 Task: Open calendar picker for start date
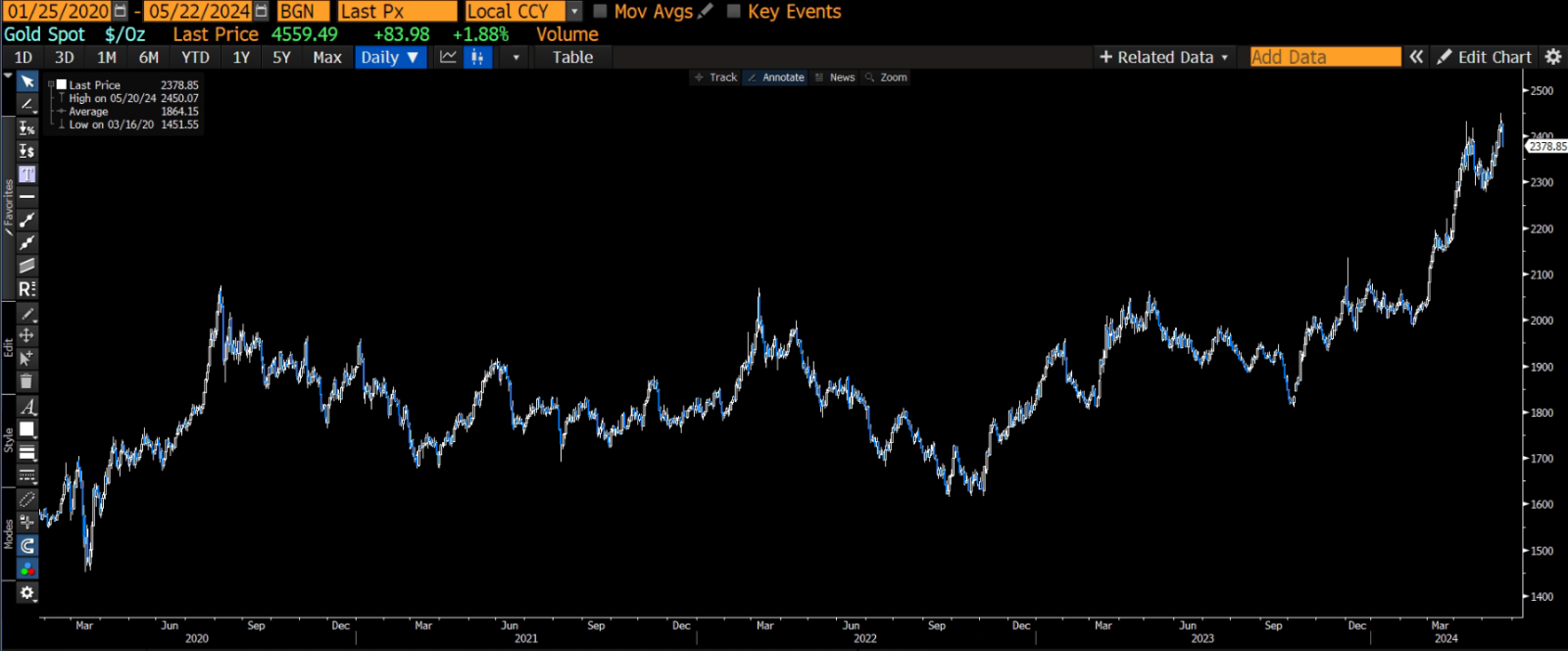point(121,12)
